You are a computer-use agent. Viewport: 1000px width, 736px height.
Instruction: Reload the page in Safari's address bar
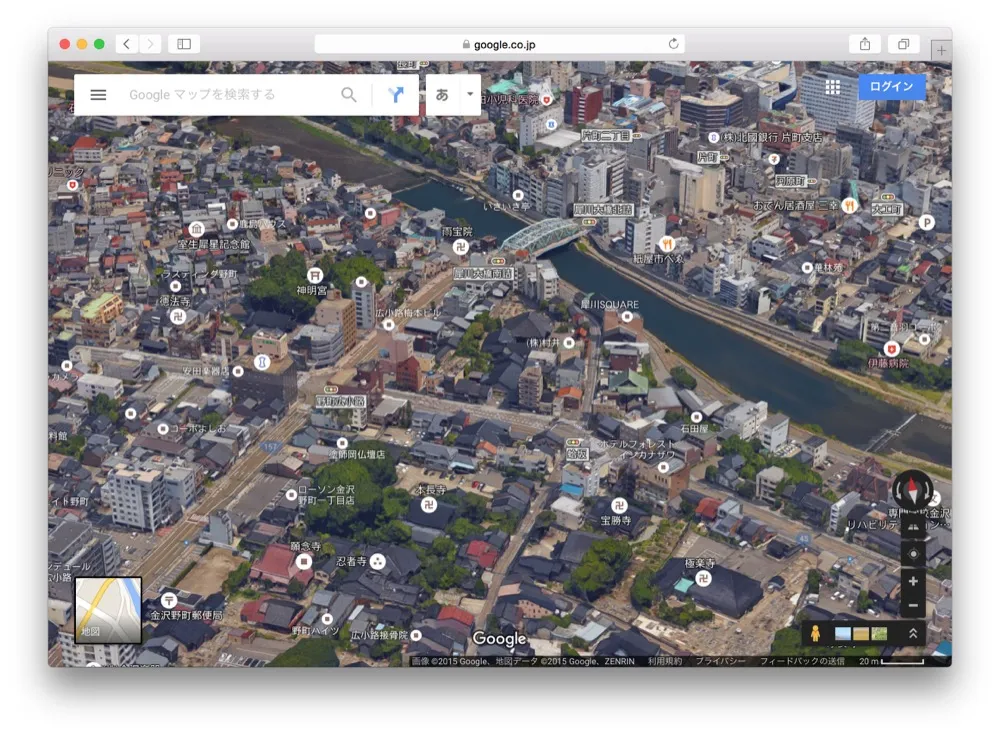[x=673, y=44]
